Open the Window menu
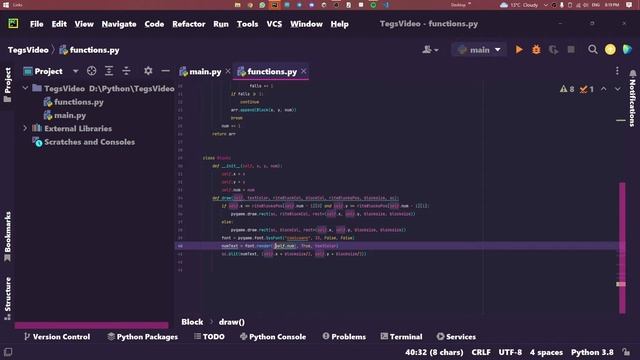The image size is (640, 360). (307, 24)
